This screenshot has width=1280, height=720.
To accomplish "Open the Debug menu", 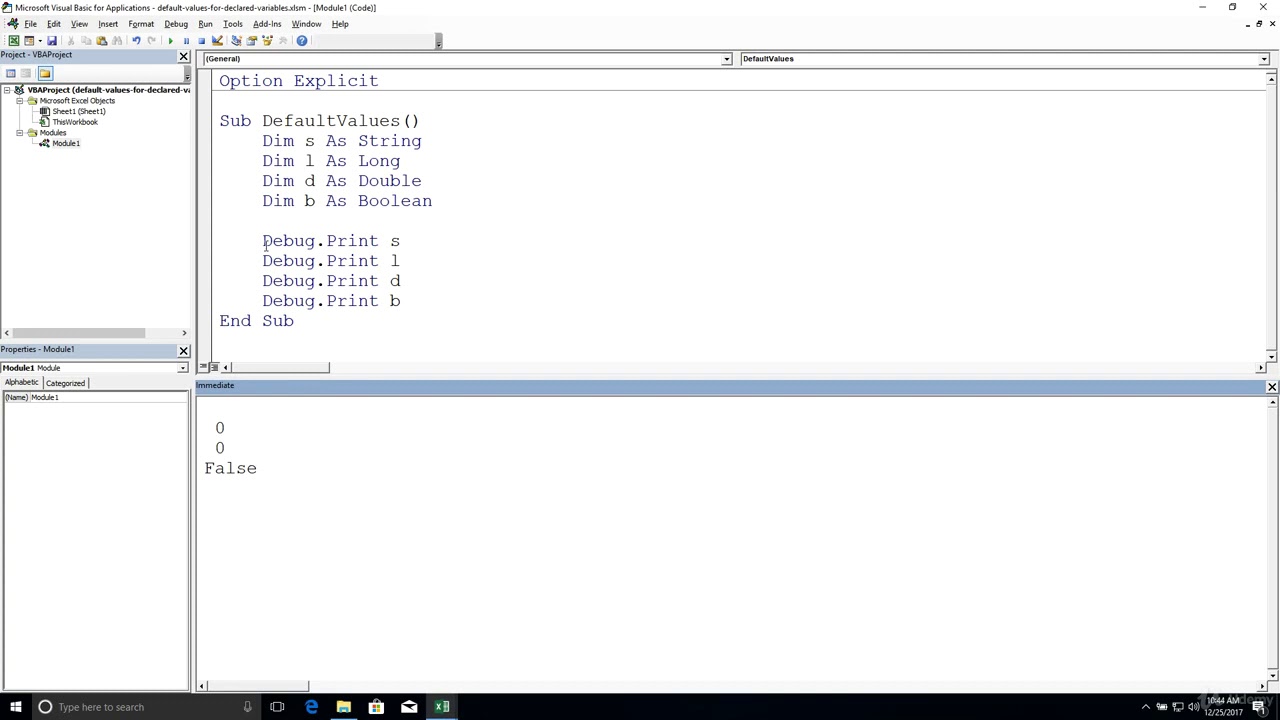I will 176,24.
